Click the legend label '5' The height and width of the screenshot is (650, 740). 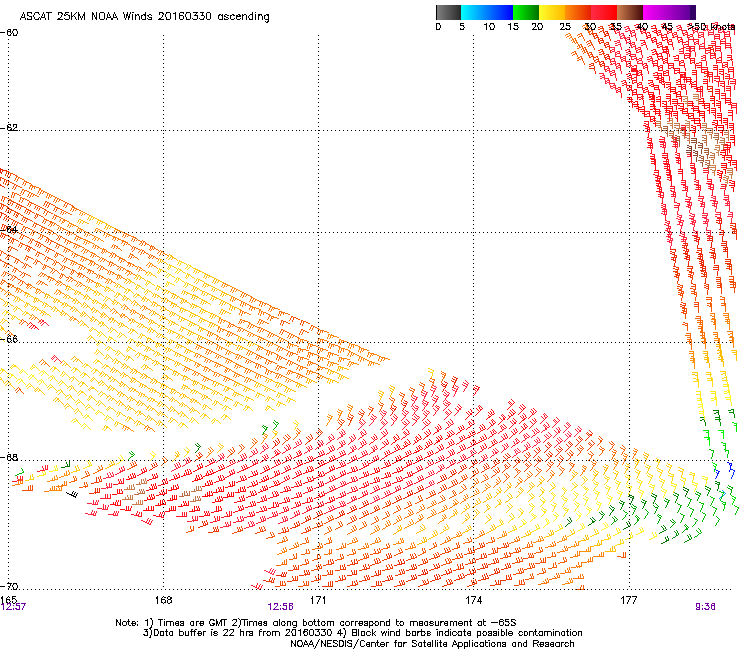[462, 27]
